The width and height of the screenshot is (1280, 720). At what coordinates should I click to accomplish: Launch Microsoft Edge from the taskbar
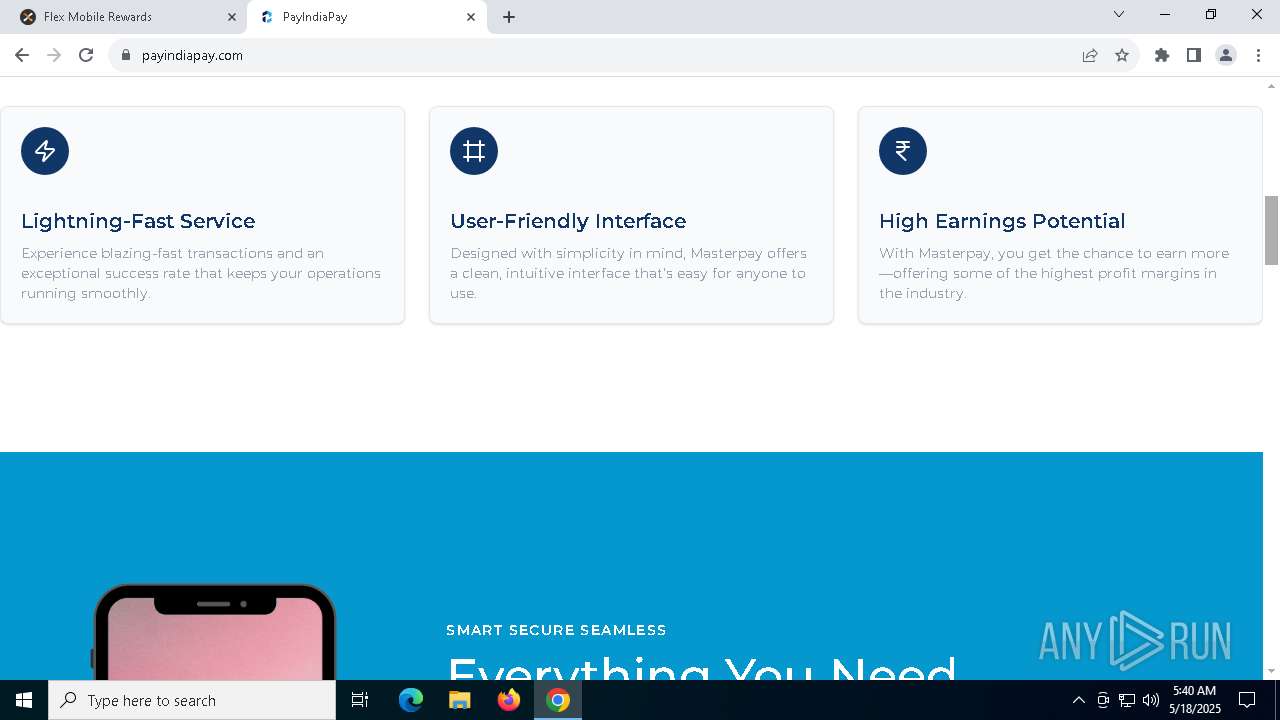(x=411, y=700)
